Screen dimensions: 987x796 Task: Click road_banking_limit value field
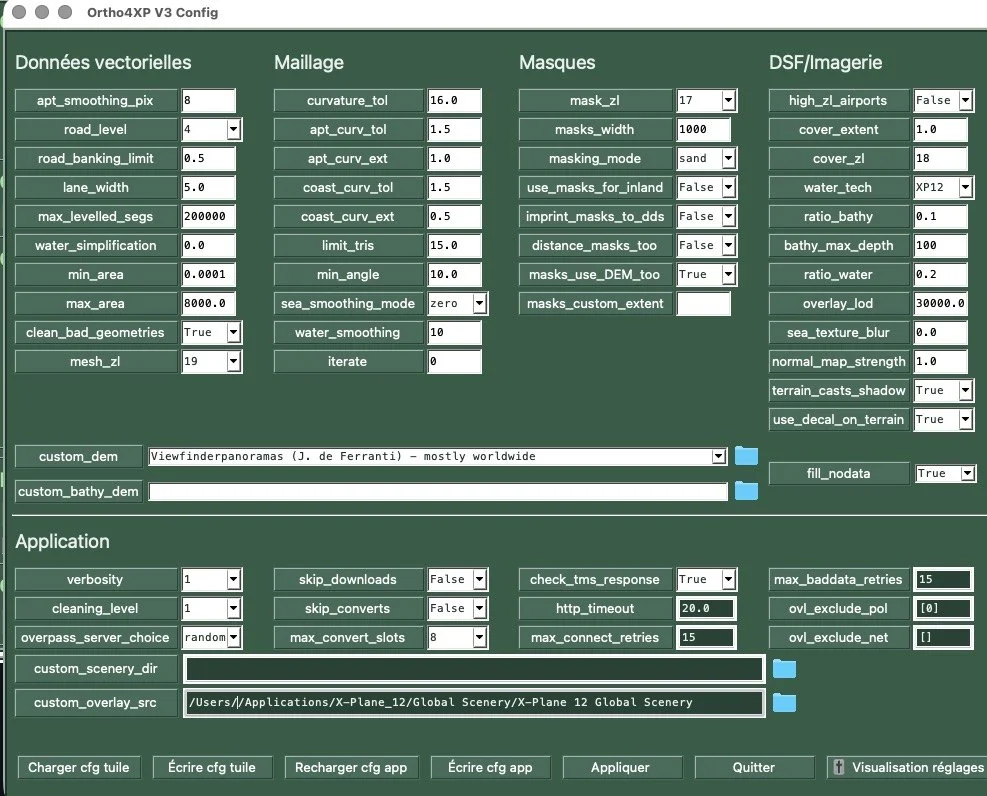pos(208,158)
